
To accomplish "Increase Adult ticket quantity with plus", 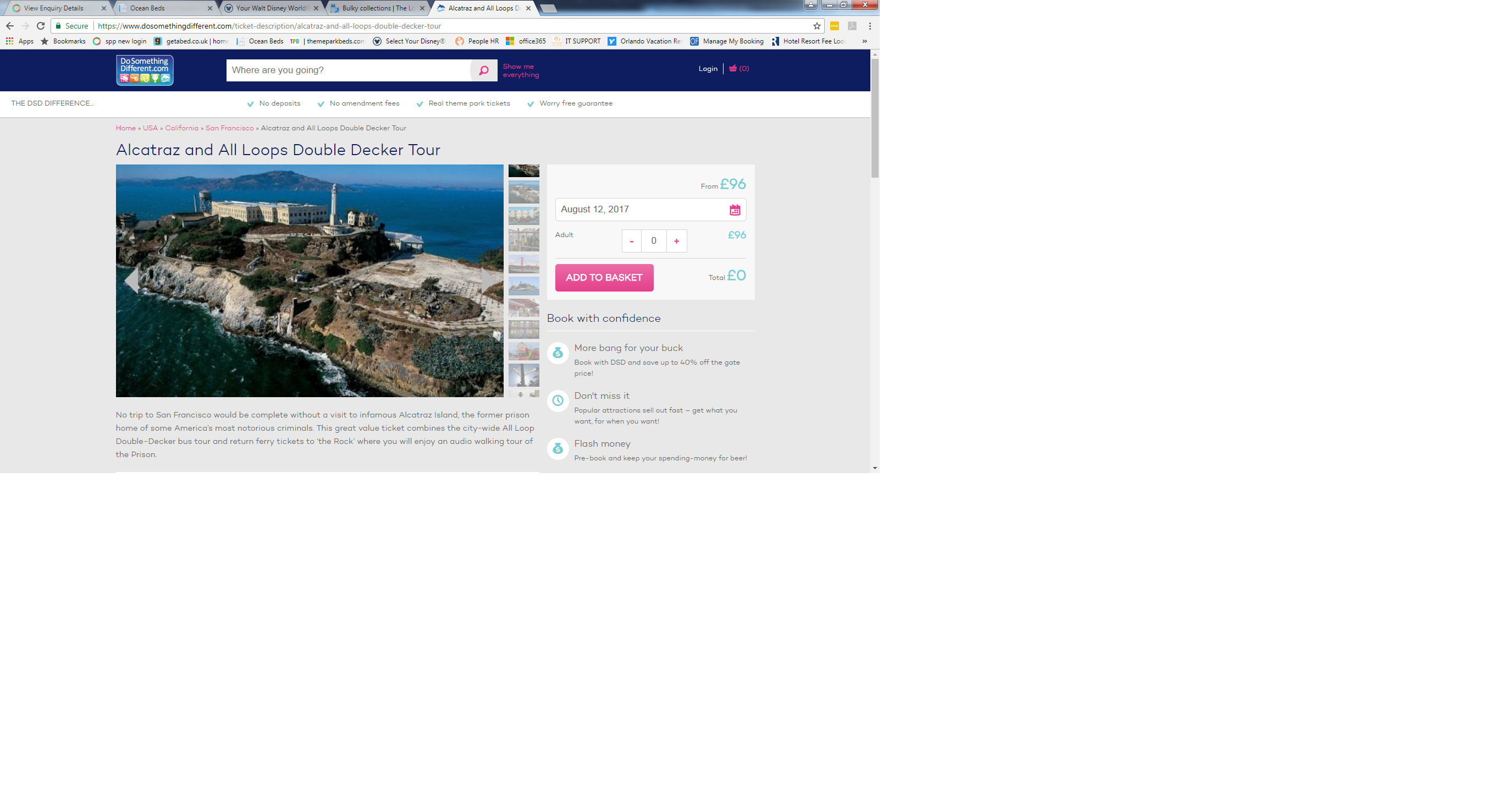I will [x=676, y=241].
